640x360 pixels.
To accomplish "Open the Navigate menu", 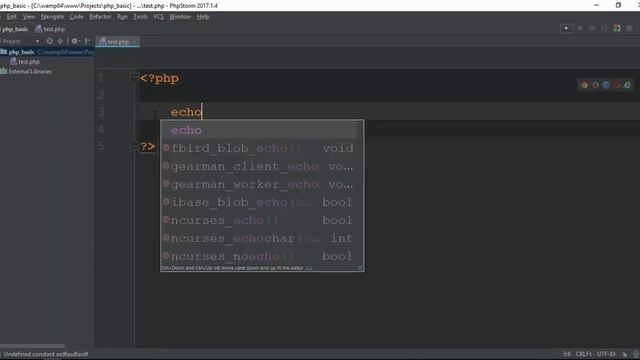I will tap(52, 17).
